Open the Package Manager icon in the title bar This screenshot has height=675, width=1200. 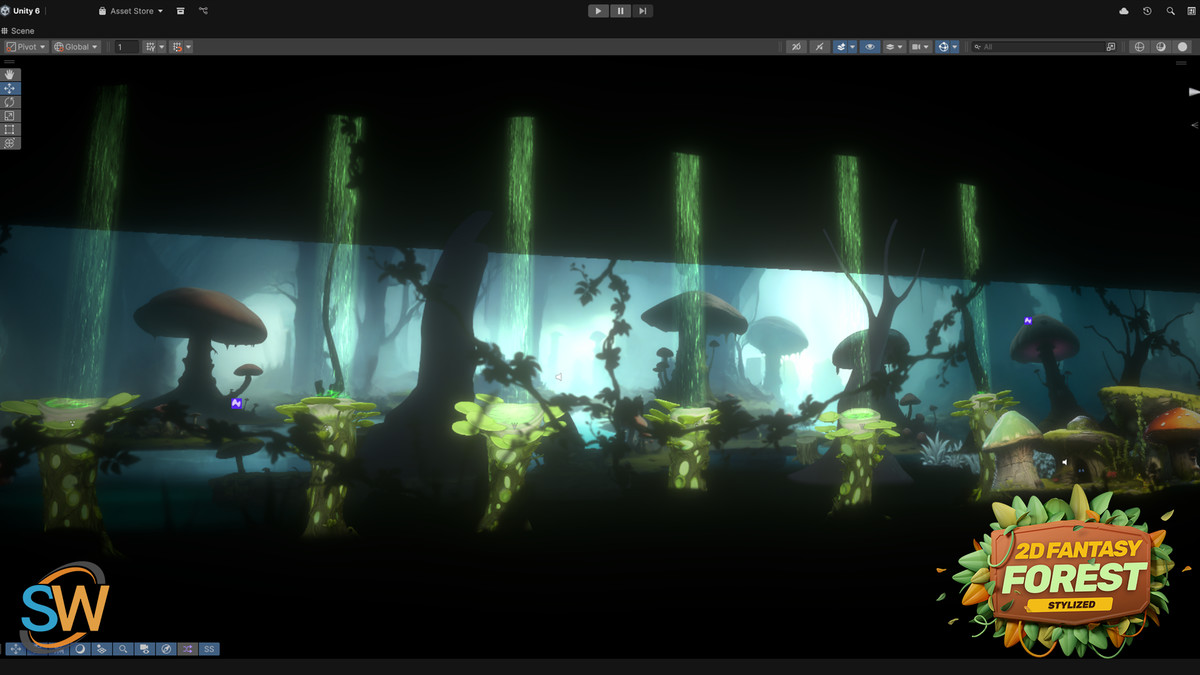click(181, 11)
